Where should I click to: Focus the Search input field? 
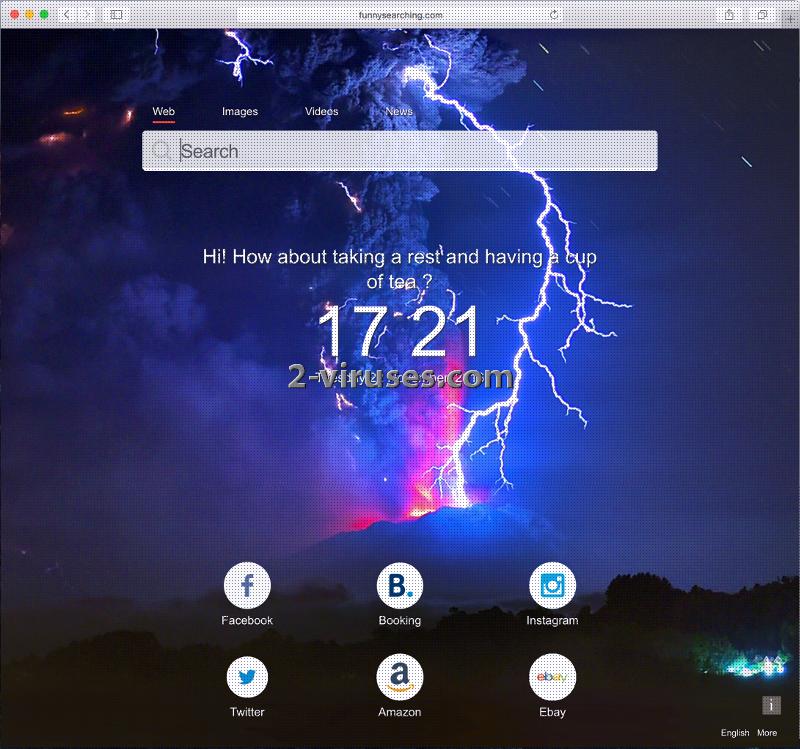click(x=410, y=151)
